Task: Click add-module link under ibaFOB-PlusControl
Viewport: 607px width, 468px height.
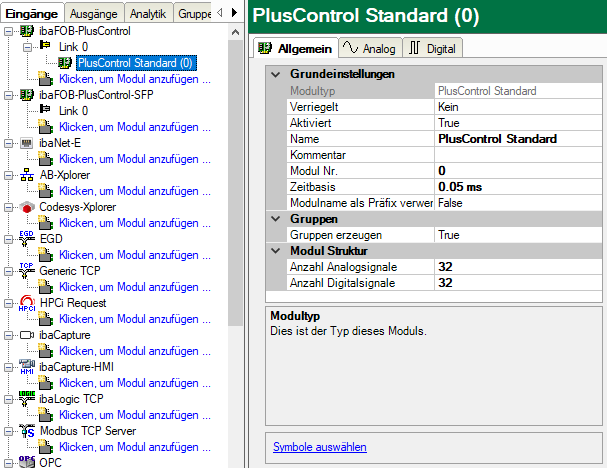Action: (x=135, y=79)
